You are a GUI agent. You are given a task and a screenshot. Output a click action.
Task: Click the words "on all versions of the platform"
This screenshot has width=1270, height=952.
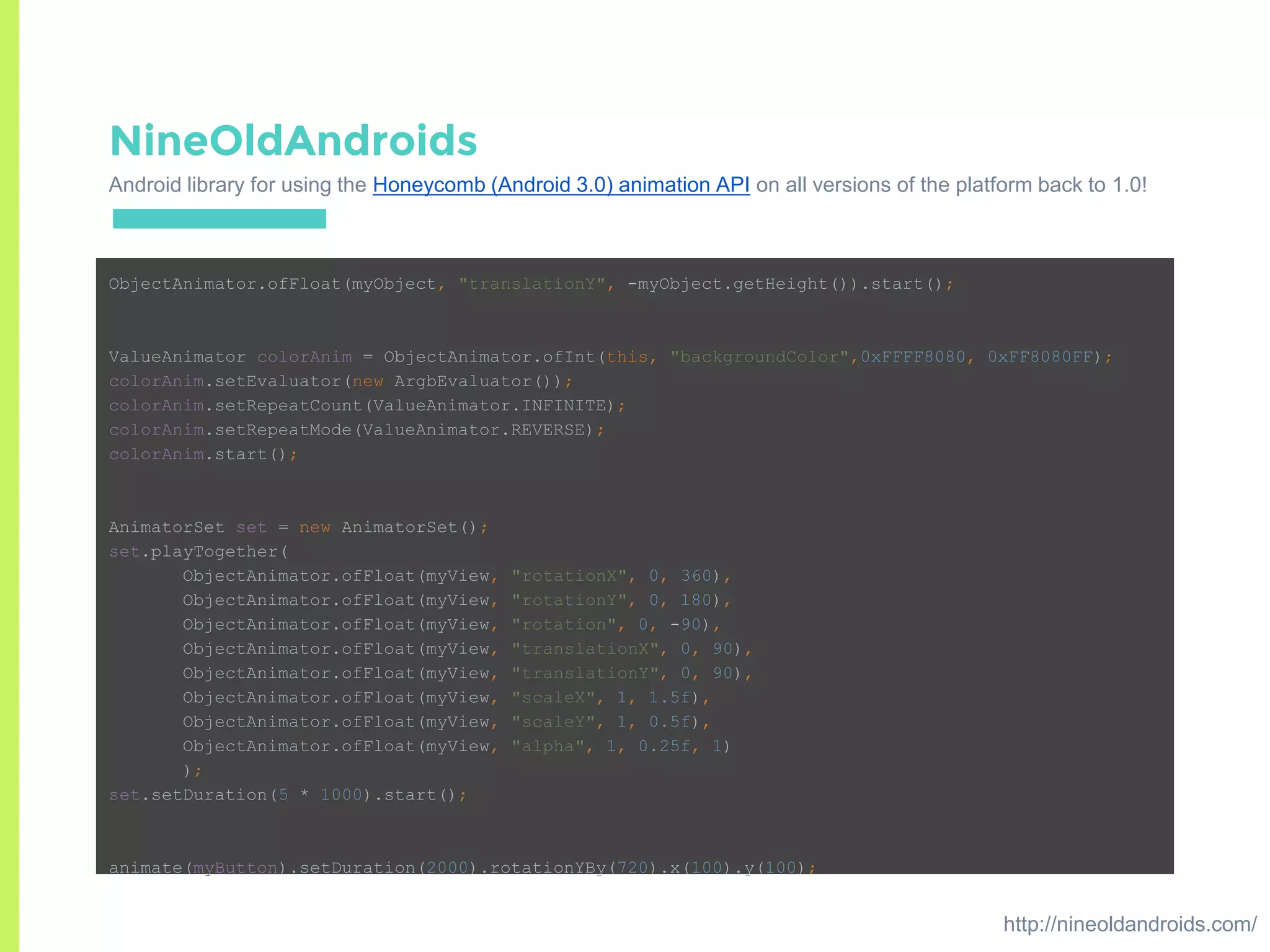[x=894, y=185]
